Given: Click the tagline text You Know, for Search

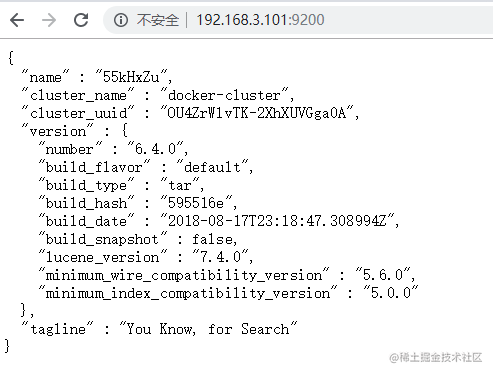Looking at the screenshot, I should (x=208, y=329).
